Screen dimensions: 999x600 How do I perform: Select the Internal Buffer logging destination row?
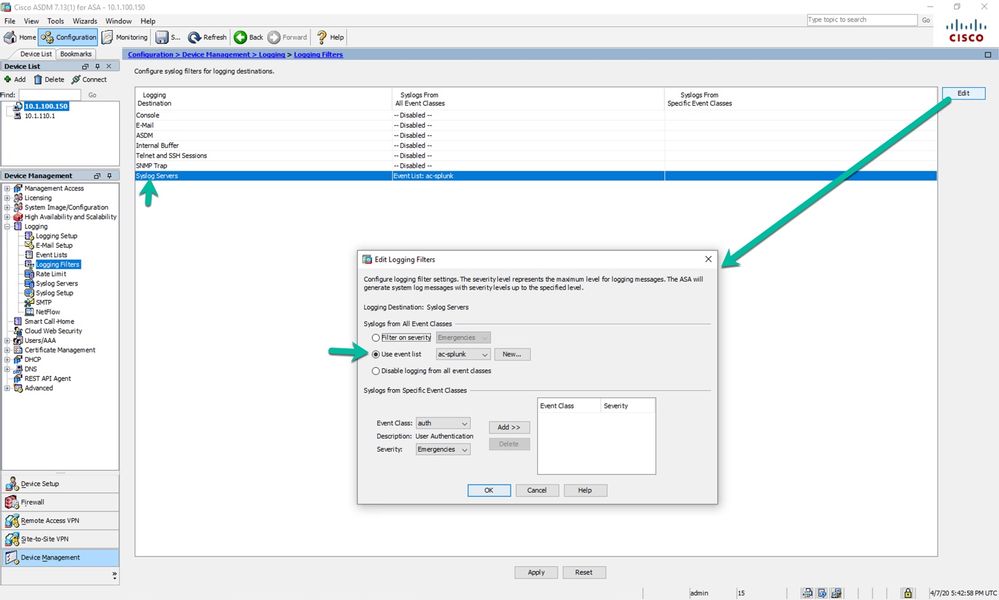click(536, 146)
